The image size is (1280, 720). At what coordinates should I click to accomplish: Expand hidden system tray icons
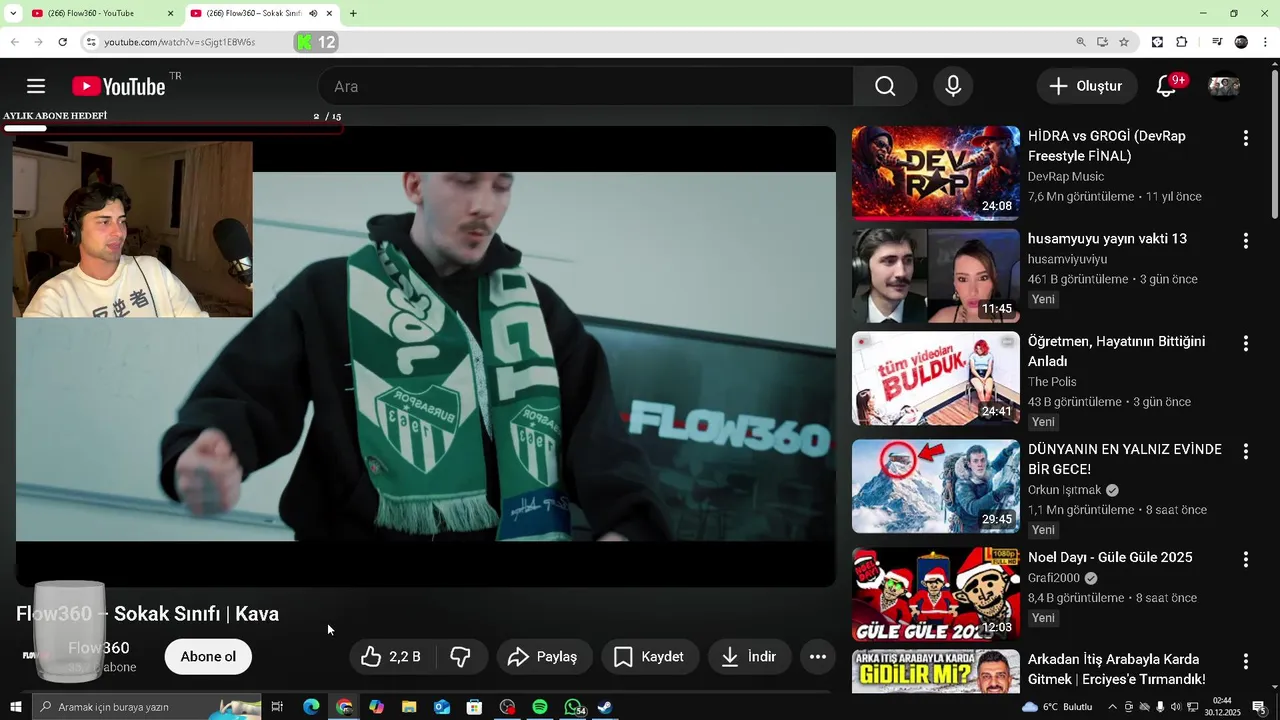(1112, 707)
